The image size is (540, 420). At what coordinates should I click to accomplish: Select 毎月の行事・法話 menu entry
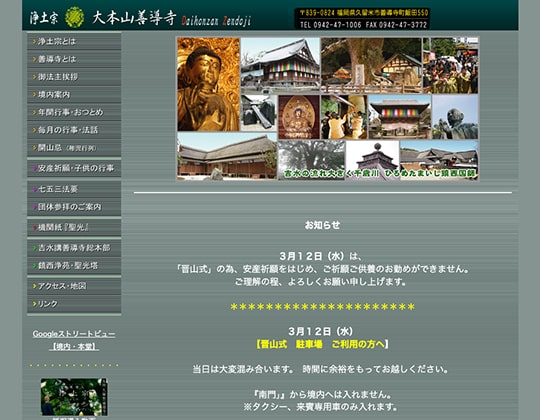click(x=74, y=130)
